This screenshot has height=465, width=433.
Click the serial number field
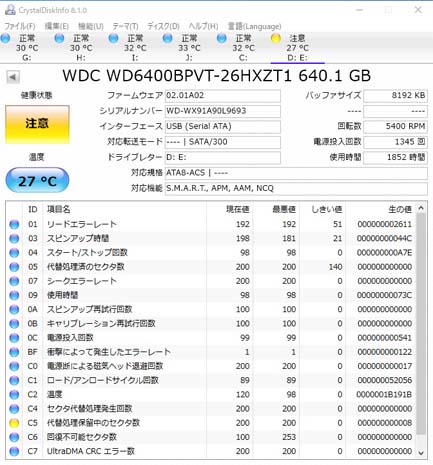(x=223, y=111)
